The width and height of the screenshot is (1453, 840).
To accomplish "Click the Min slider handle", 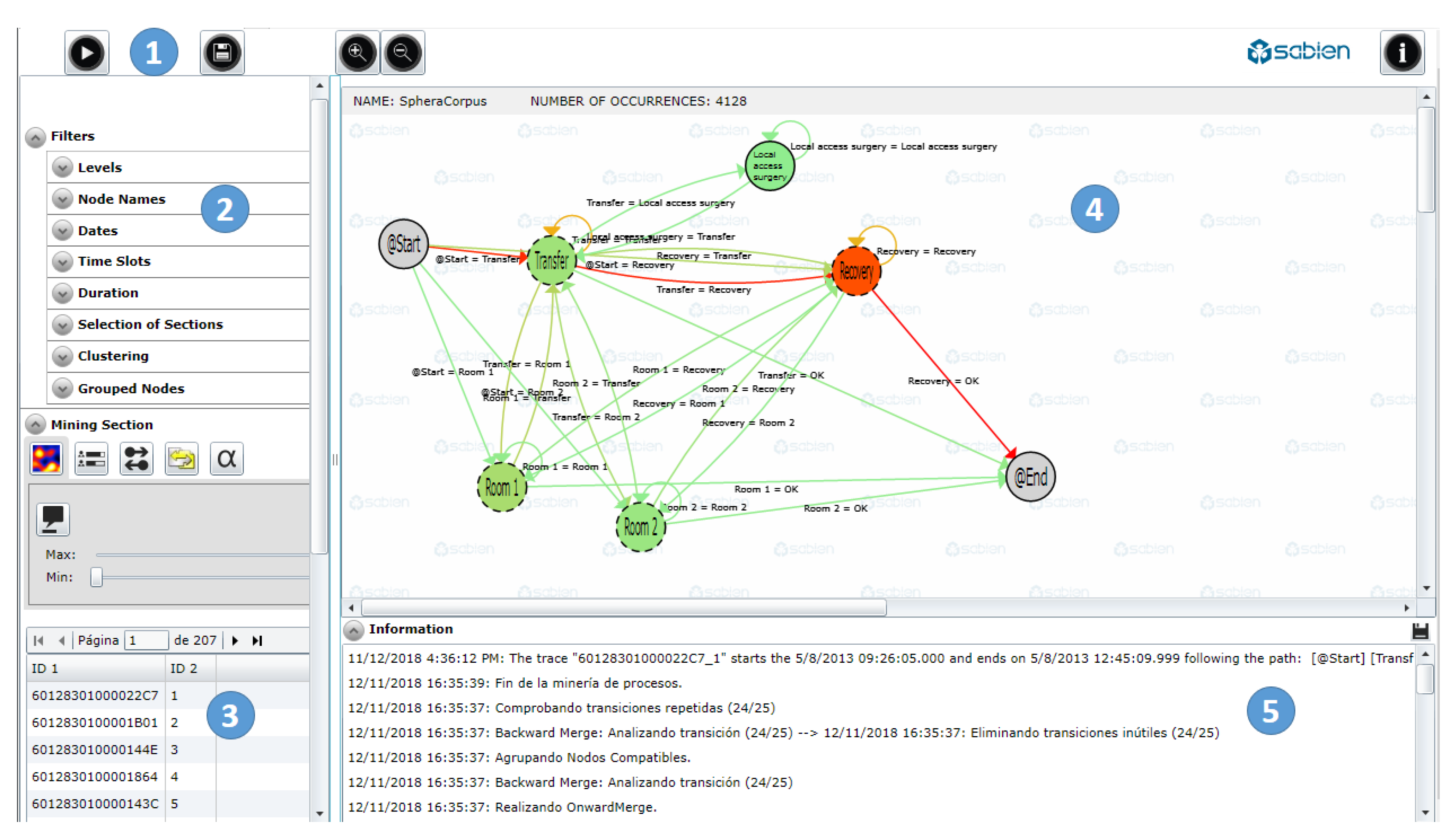I will click(96, 577).
